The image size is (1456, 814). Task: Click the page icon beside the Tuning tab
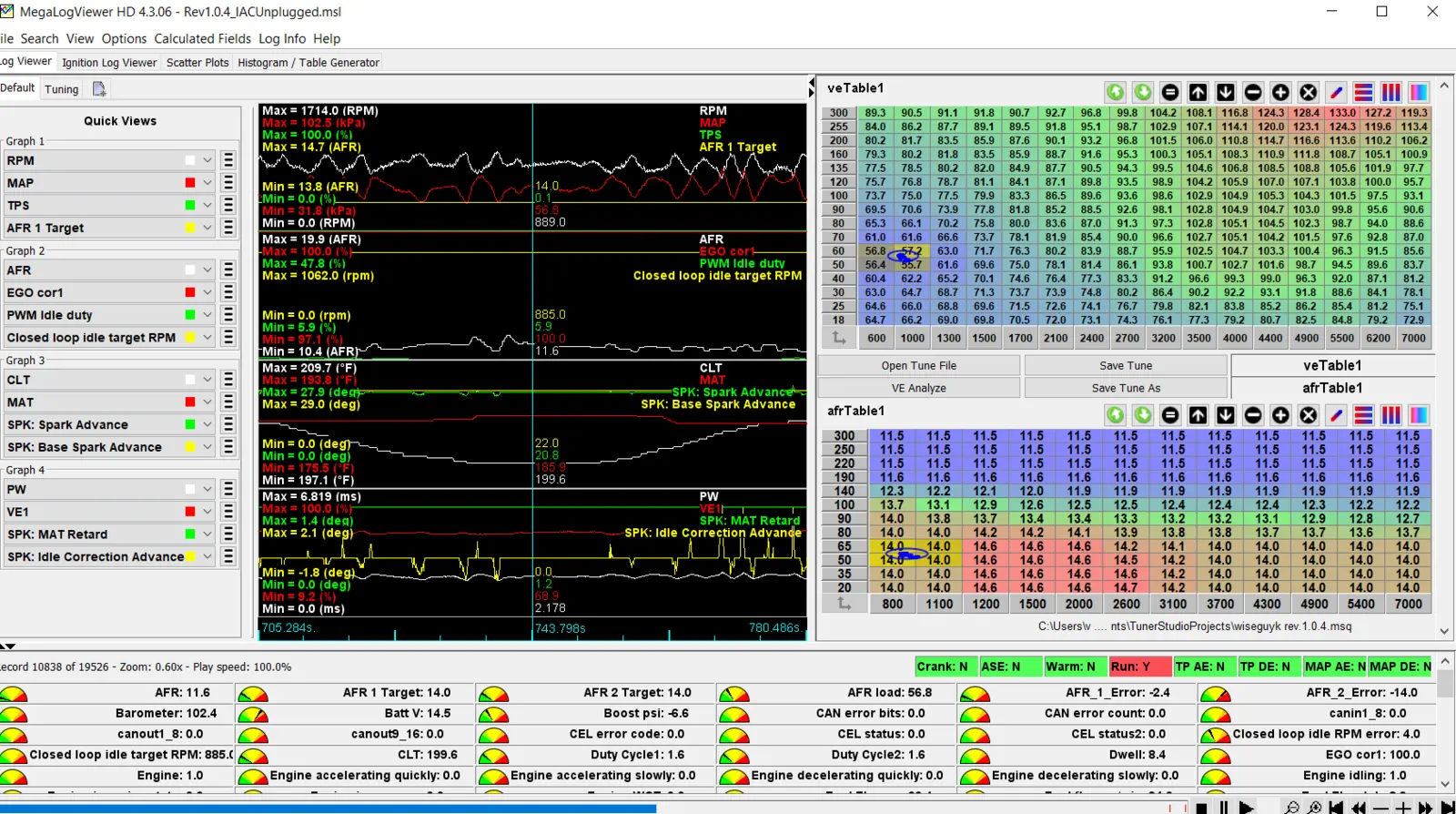pyautogui.click(x=99, y=88)
